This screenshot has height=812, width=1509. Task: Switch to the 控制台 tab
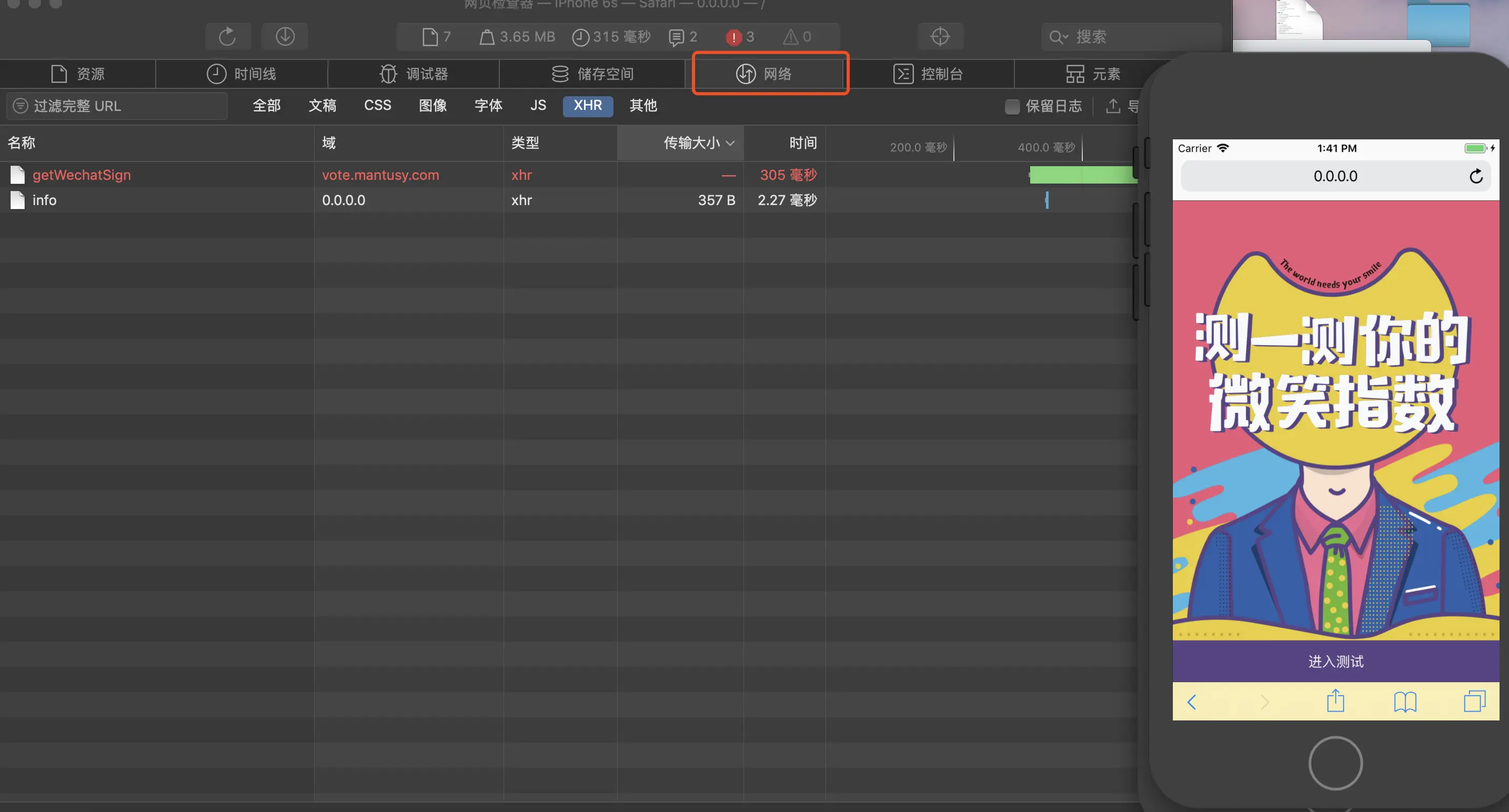pyautogui.click(x=928, y=74)
